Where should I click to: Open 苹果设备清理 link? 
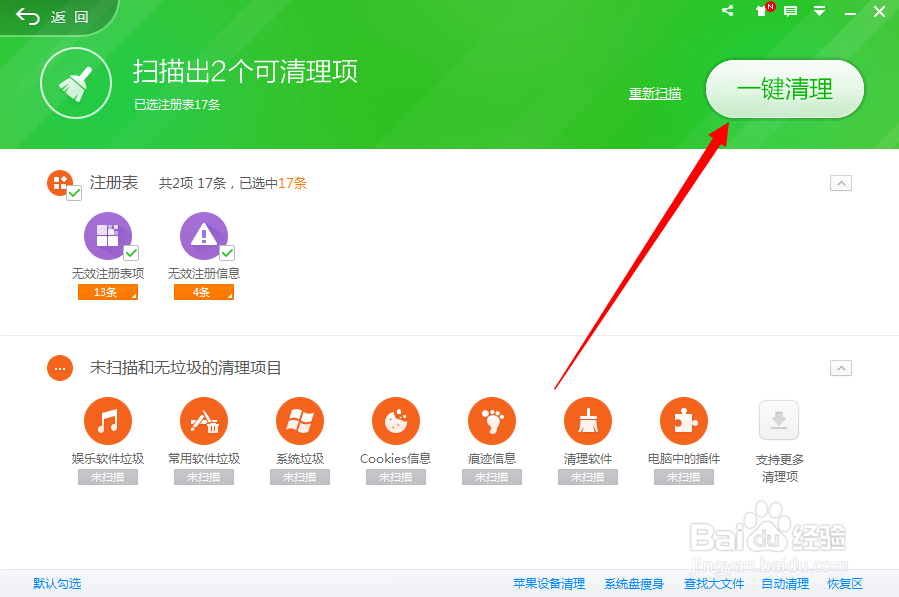pyautogui.click(x=549, y=584)
